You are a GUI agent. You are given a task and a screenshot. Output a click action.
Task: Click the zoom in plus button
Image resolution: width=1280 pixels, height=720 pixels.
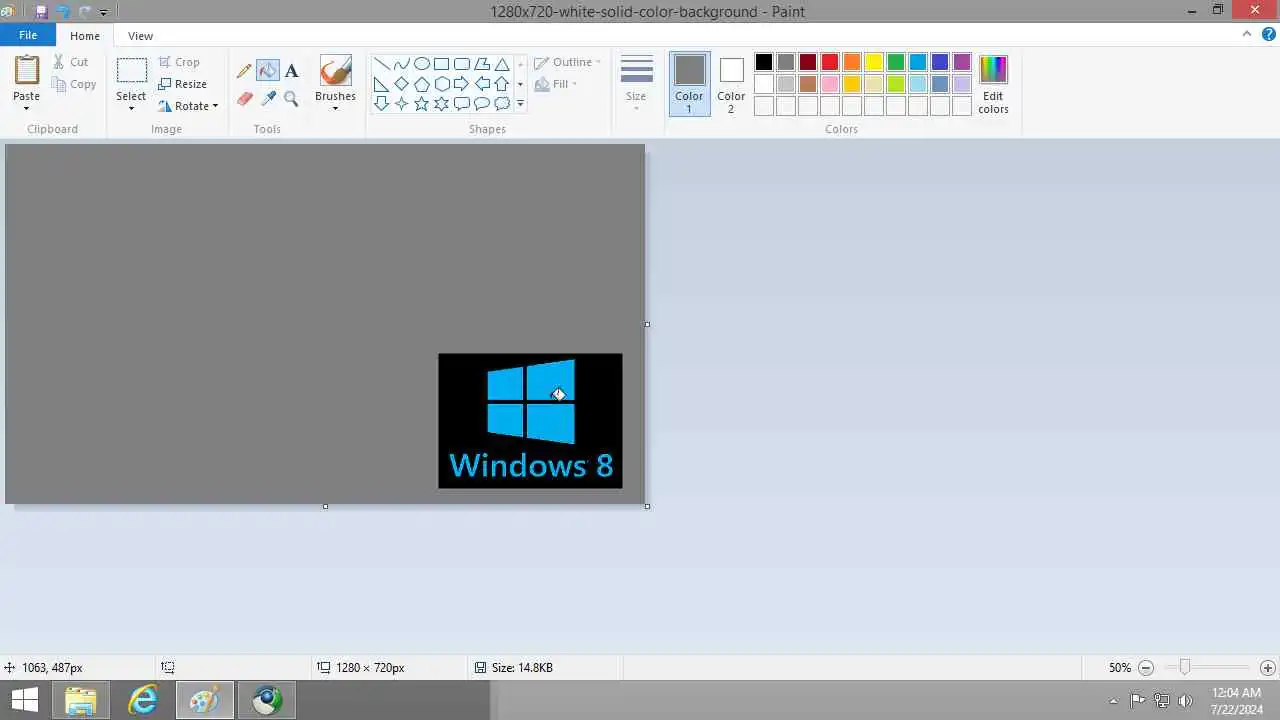click(1267, 667)
